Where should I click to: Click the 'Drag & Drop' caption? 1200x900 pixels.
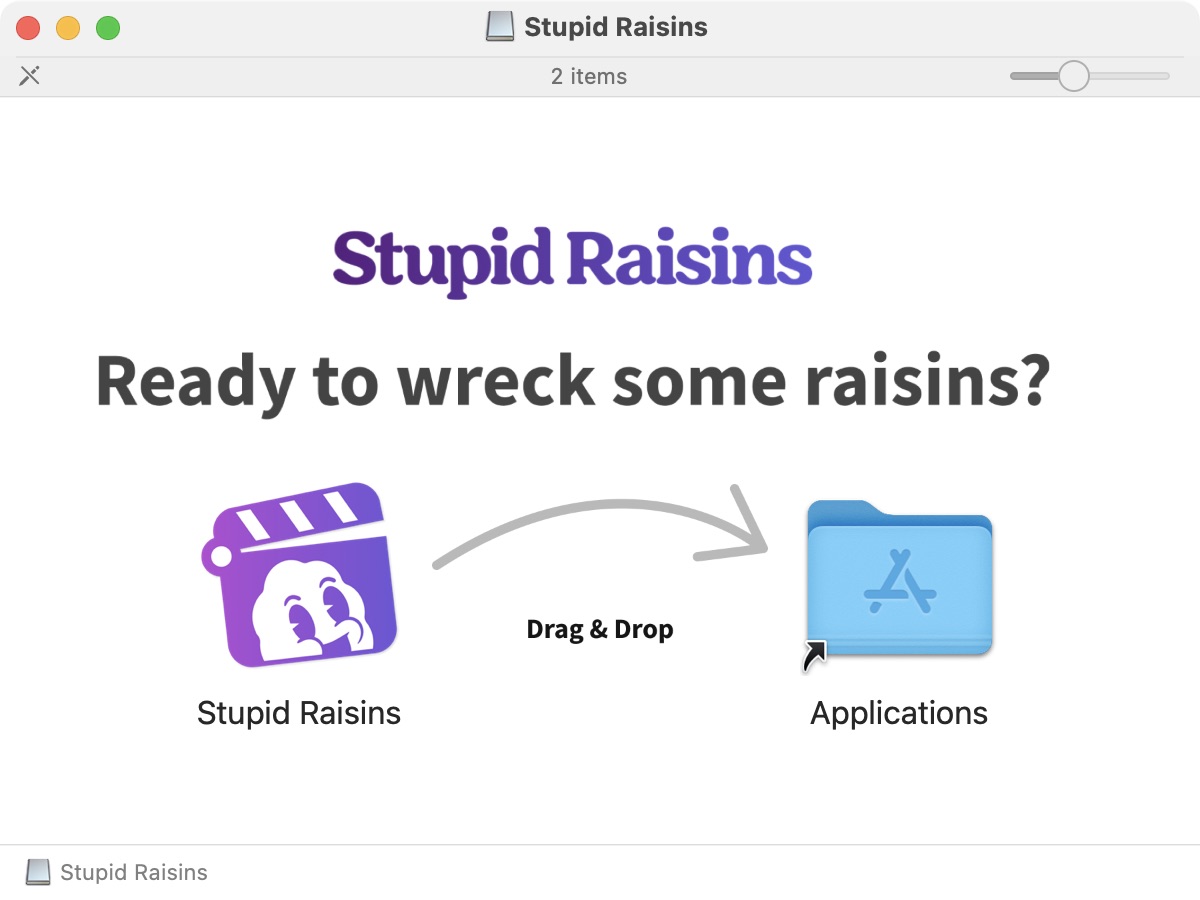pos(600,629)
